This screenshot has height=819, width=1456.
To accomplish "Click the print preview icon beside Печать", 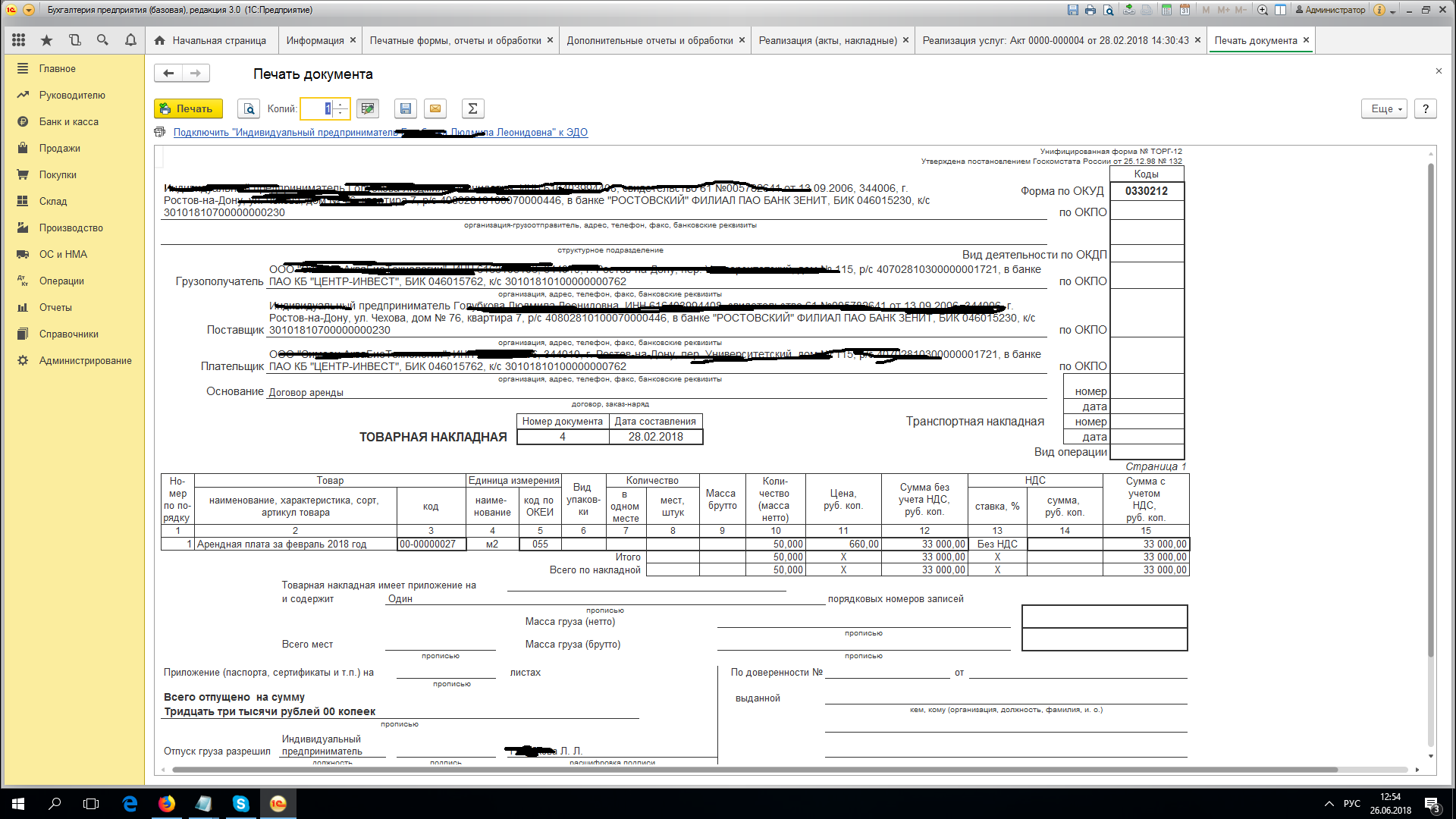I will 249,108.
